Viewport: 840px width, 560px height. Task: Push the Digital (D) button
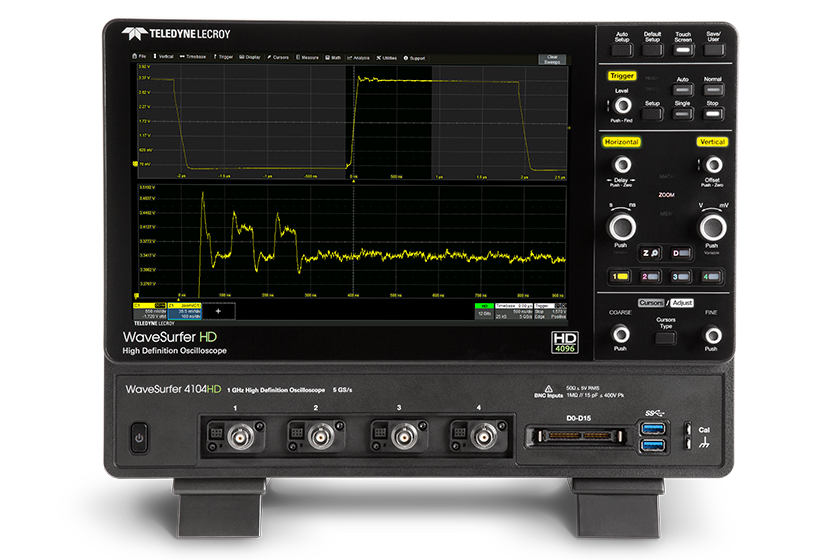click(681, 253)
